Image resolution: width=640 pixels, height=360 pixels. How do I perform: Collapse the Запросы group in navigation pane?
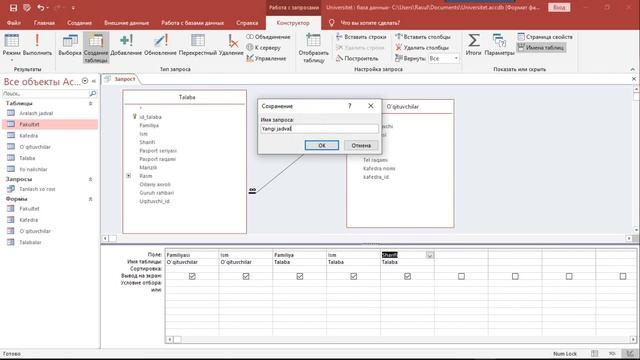coord(91,179)
